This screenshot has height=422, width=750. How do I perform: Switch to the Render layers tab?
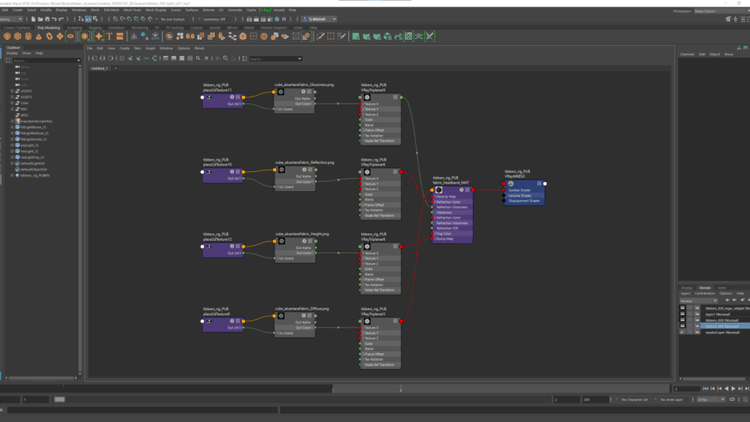pos(705,288)
